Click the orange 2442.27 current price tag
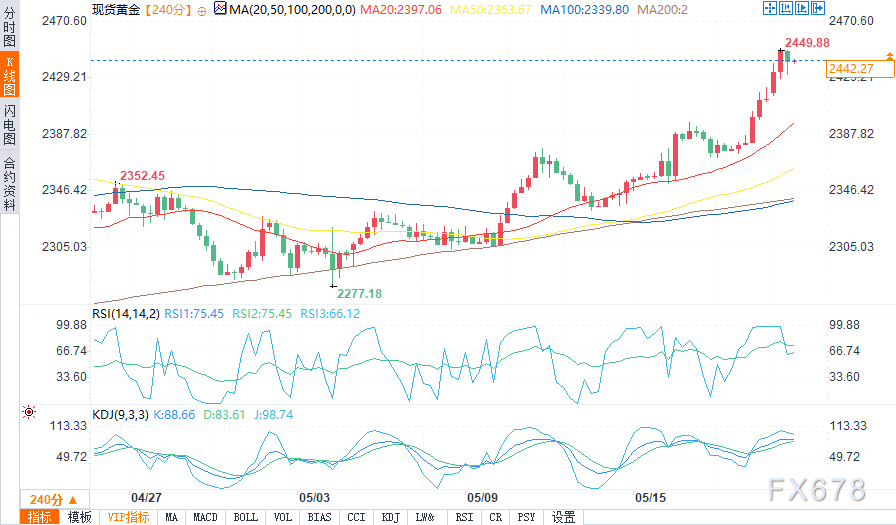Image resolution: width=896 pixels, height=525 pixels. click(860, 69)
